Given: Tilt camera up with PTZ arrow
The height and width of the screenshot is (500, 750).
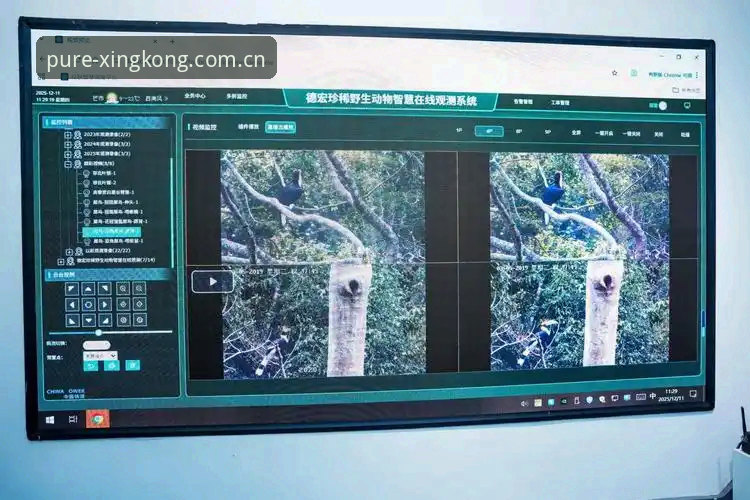Looking at the screenshot, I should pos(88,289).
